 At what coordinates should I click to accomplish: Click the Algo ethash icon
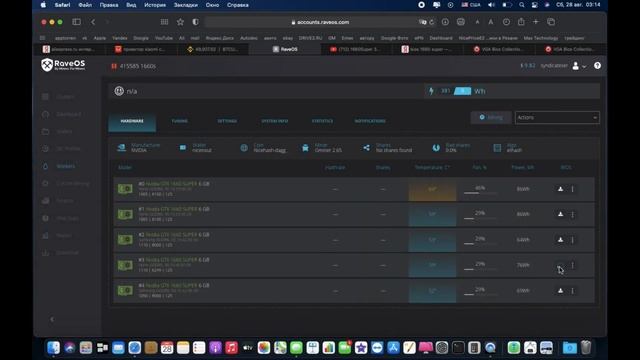[x=497, y=148]
